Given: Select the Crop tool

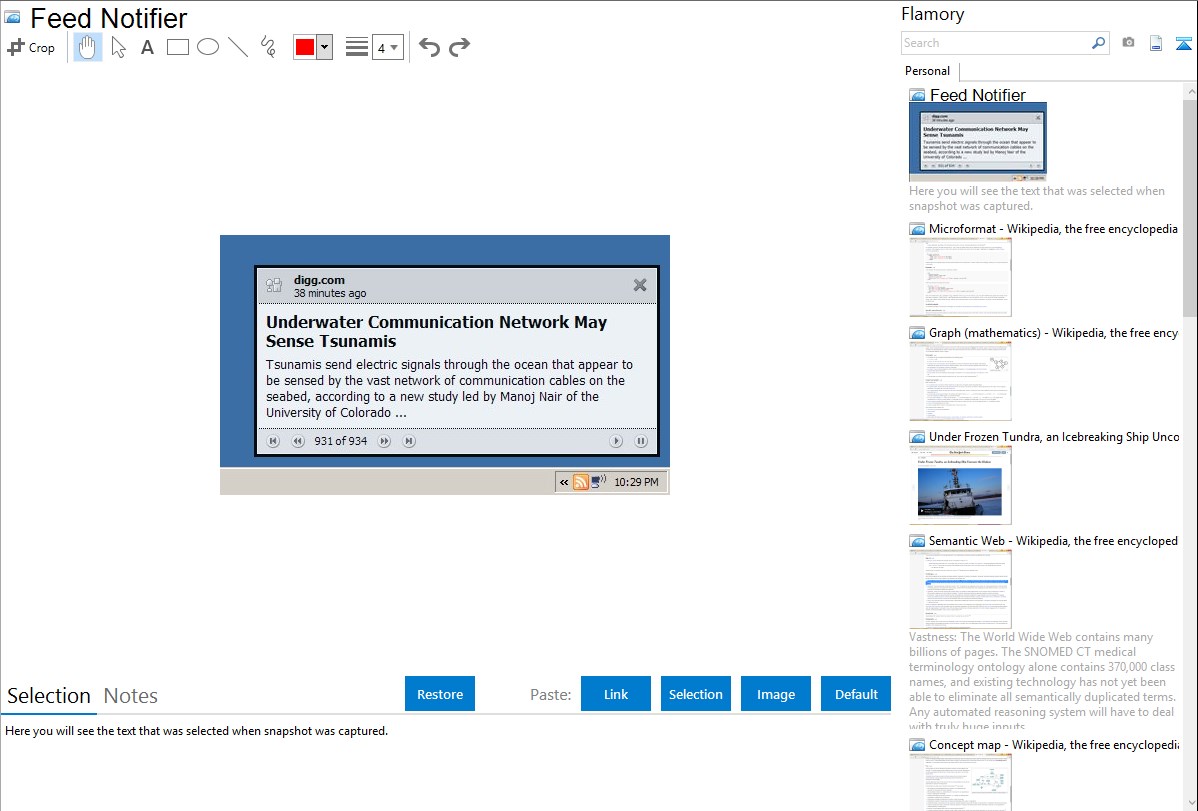Looking at the screenshot, I should [x=31, y=47].
